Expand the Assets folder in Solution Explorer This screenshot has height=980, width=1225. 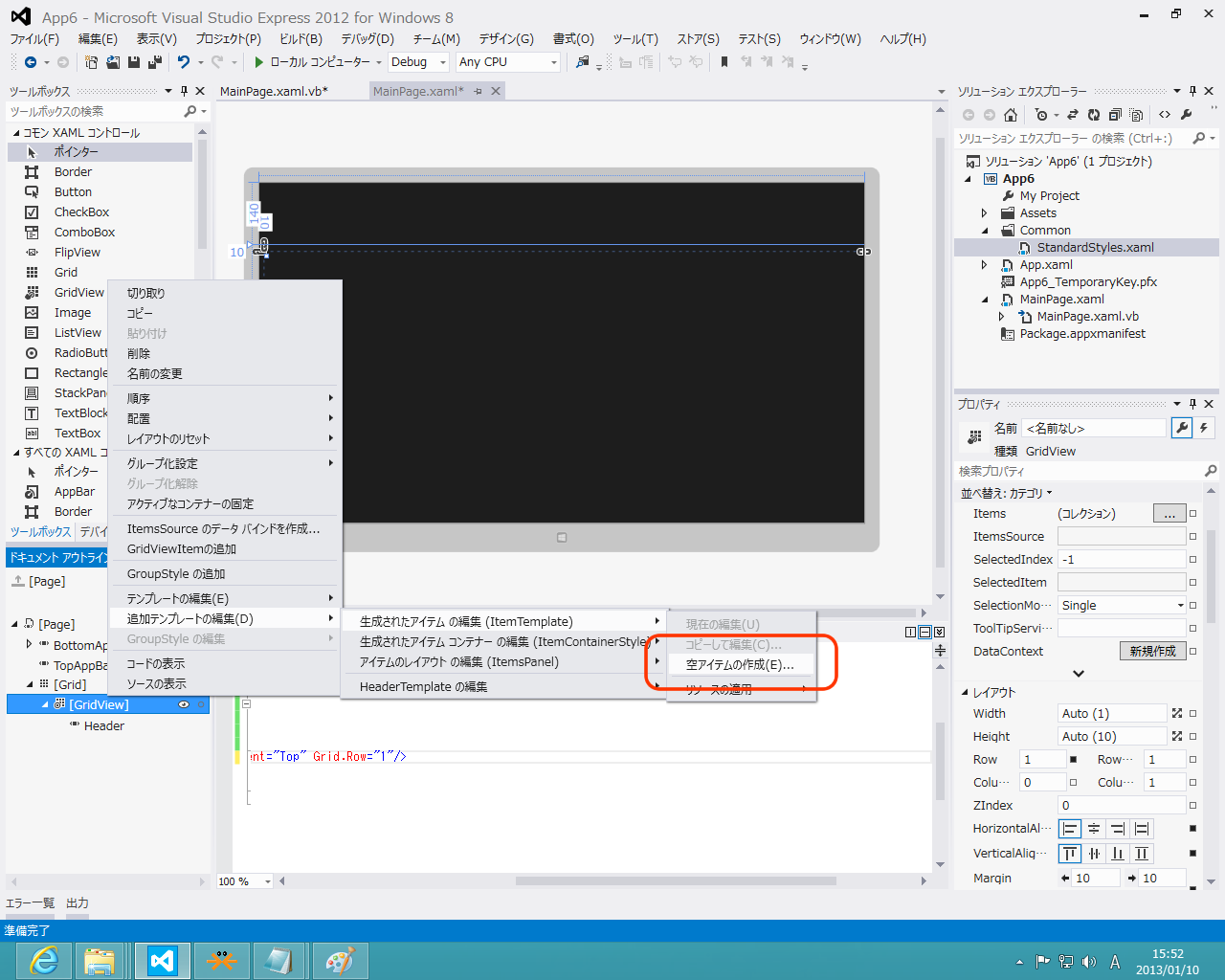click(x=984, y=213)
